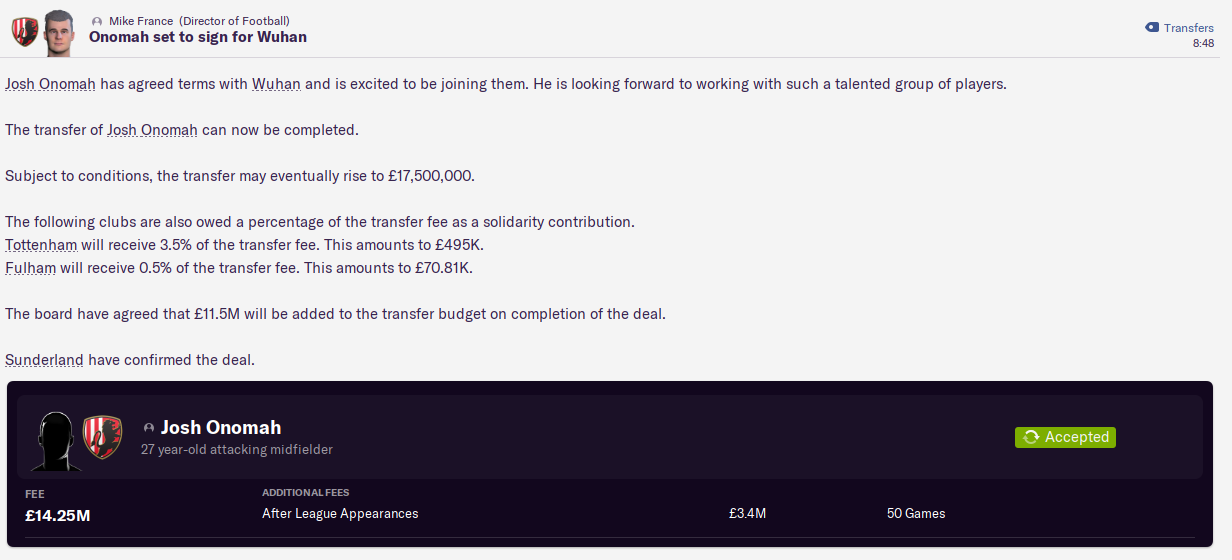
Task: Click the small person icon beside the card's player name
Action: coord(149,428)
